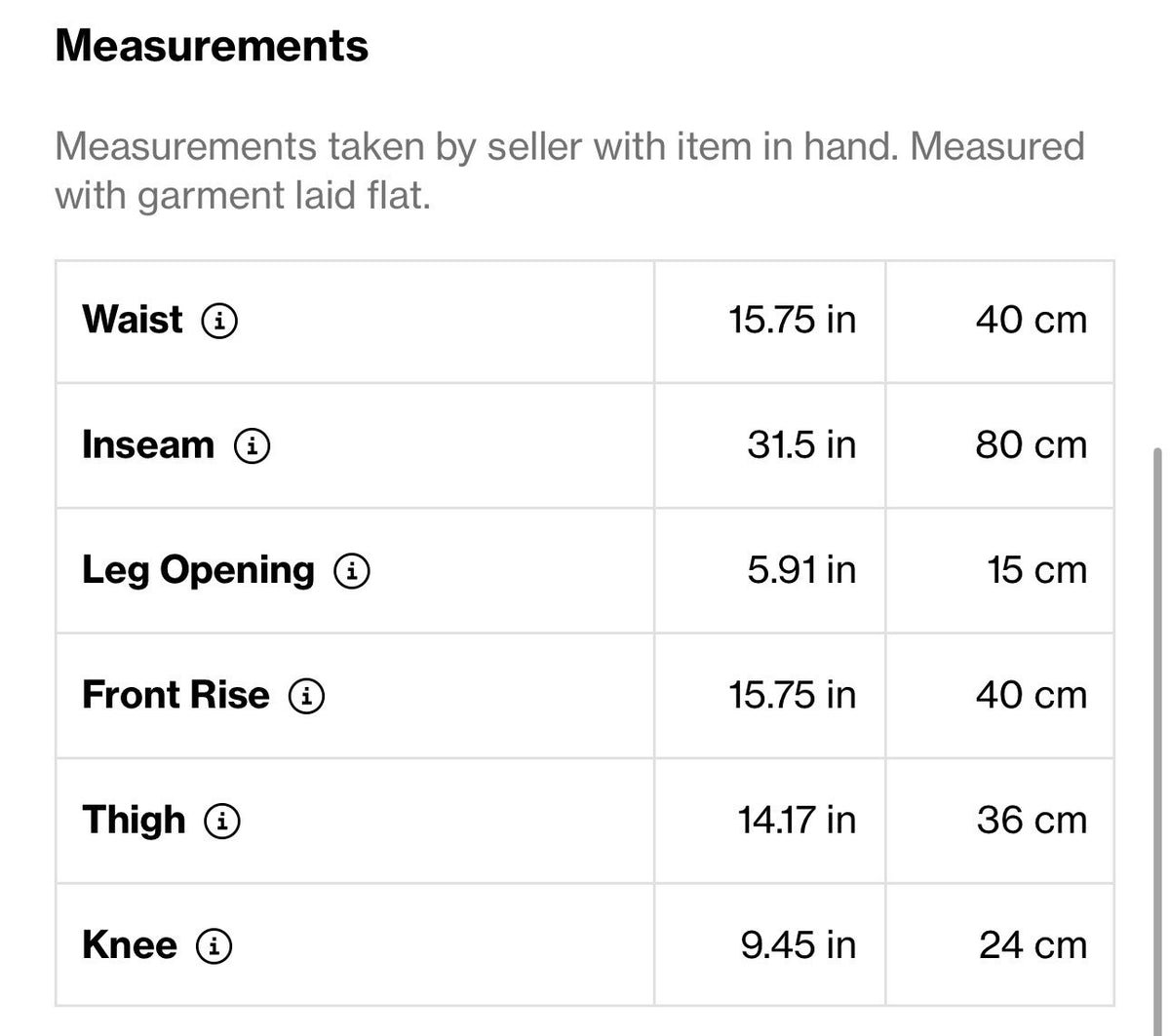Click the 24 cm knee value

(1033, 945)
